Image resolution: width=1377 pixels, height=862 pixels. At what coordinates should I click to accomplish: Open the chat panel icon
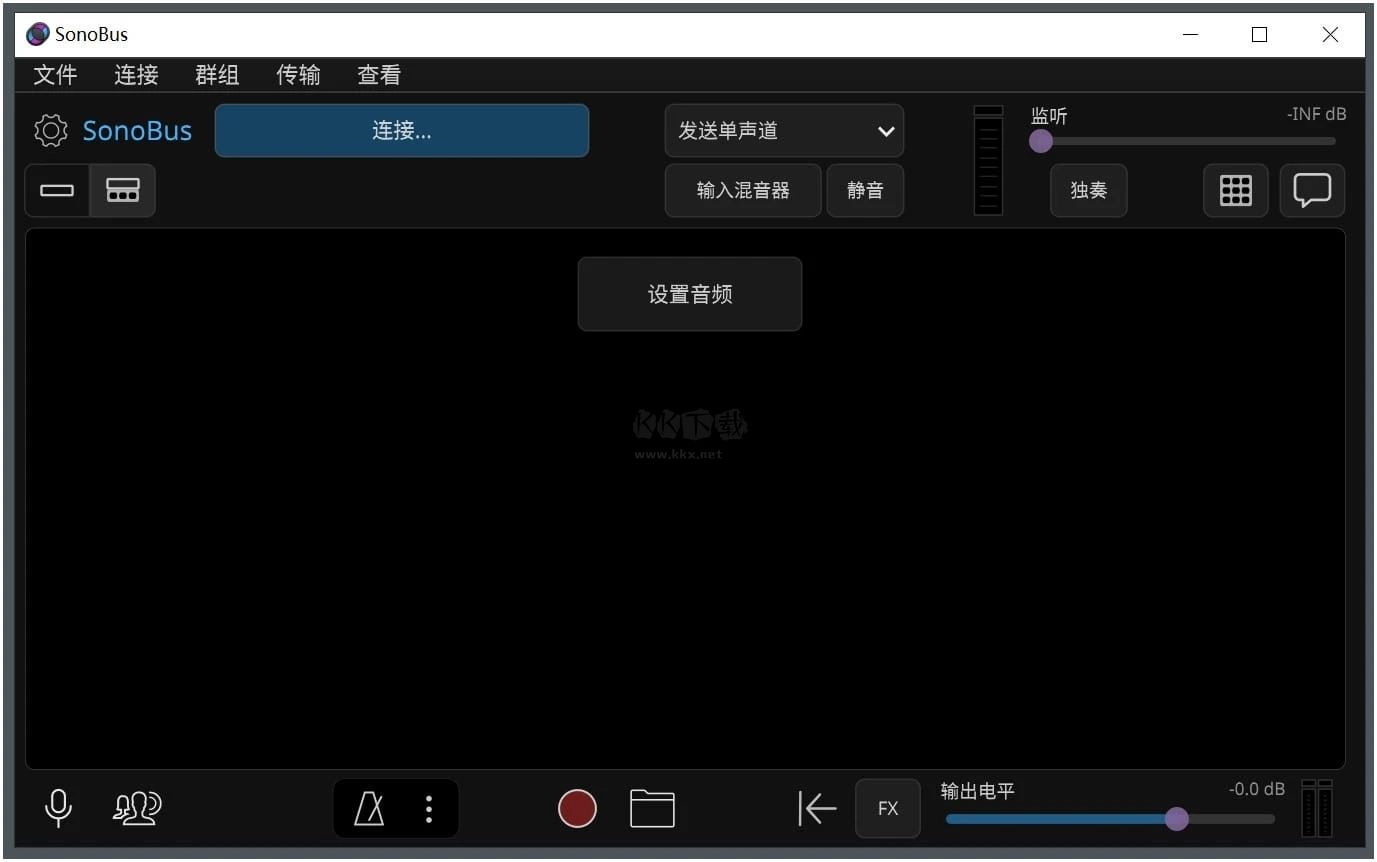1312,190
